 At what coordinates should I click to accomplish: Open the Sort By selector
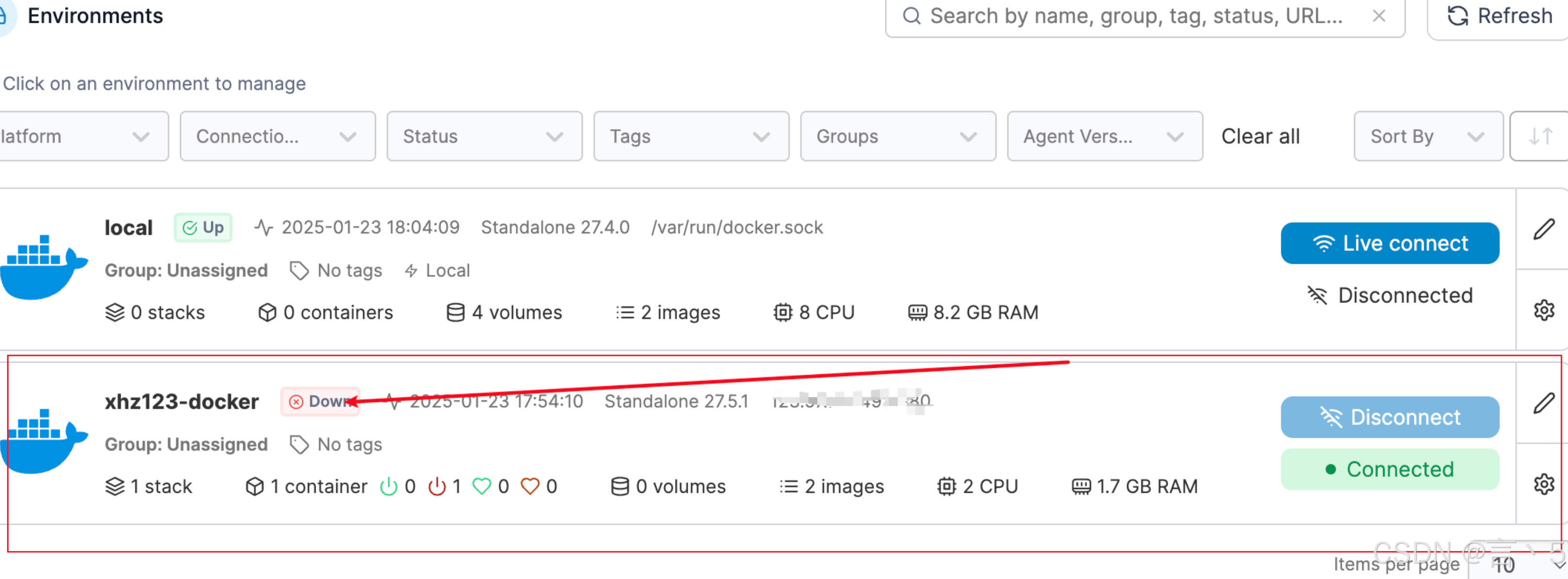click(1428, 137)
